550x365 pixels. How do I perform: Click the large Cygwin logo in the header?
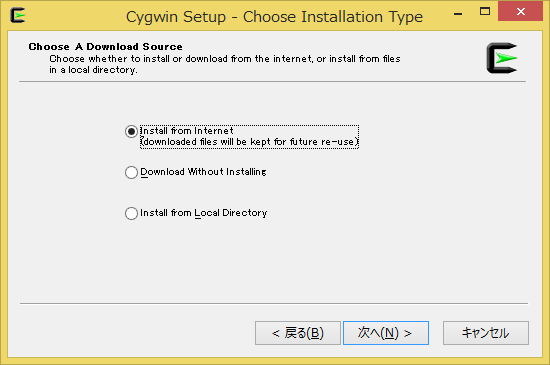(502, 58)
